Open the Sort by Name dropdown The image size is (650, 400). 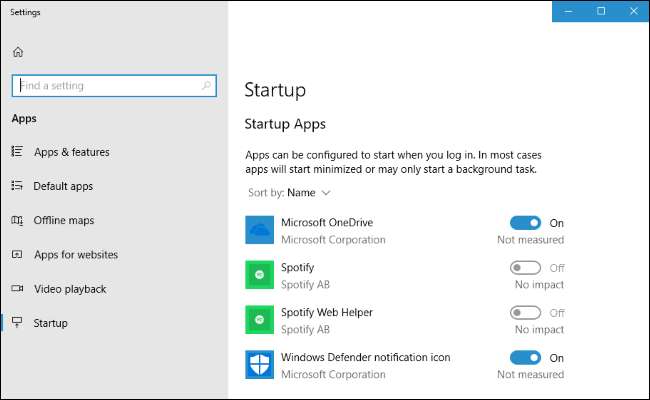click(308, 192)
